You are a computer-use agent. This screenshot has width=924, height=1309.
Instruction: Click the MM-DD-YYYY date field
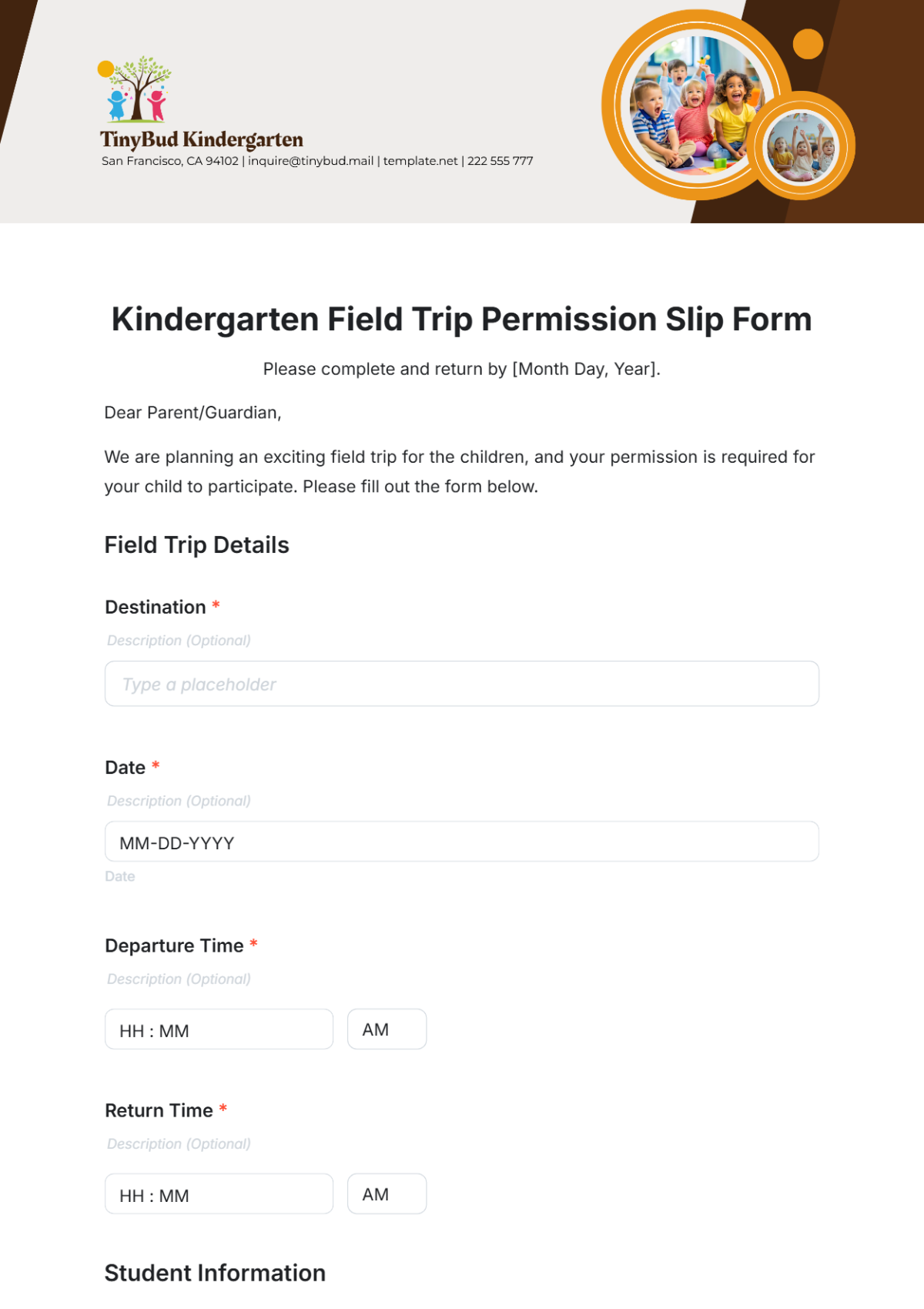tap(462, 842)
